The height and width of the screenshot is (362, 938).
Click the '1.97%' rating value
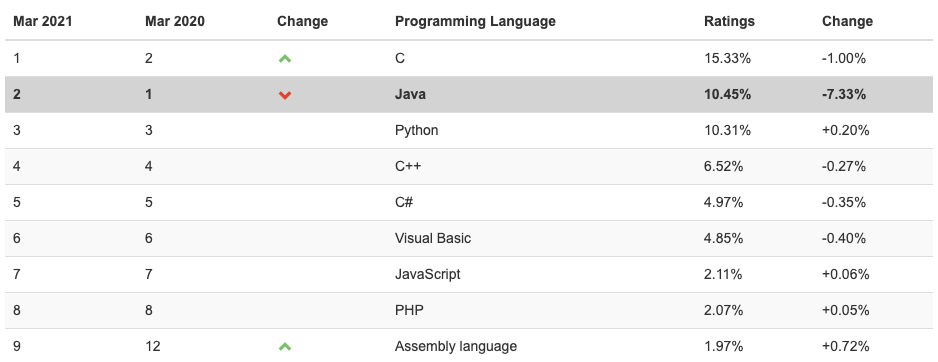724,346
